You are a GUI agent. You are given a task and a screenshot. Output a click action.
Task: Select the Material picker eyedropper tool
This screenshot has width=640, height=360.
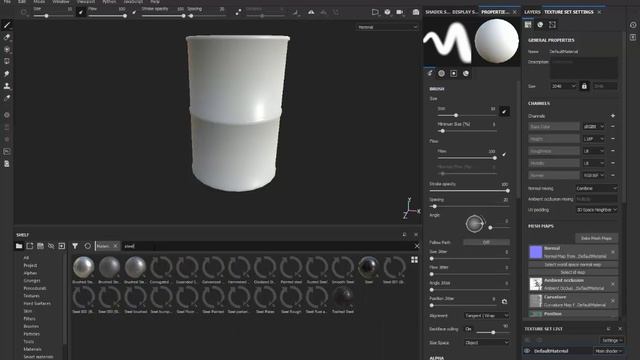[7, 98]
